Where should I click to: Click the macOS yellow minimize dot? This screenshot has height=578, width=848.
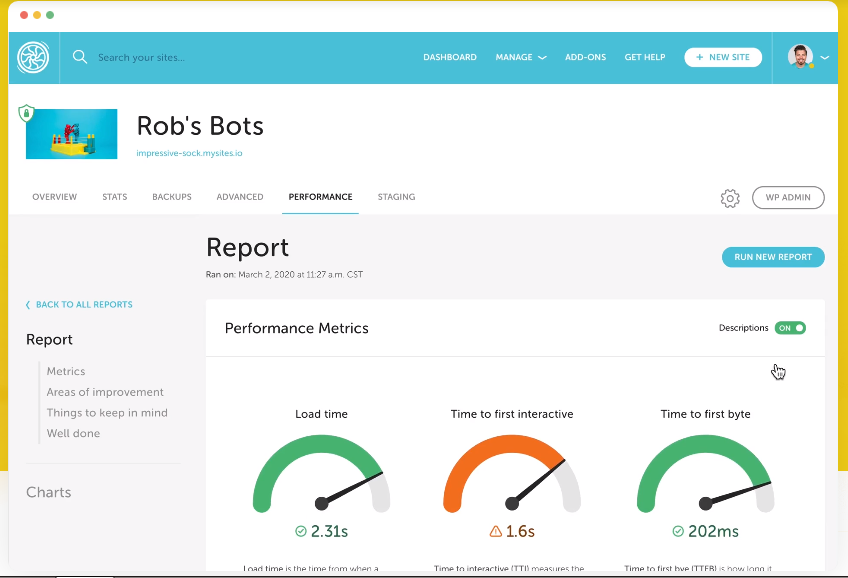coord(37,15)
